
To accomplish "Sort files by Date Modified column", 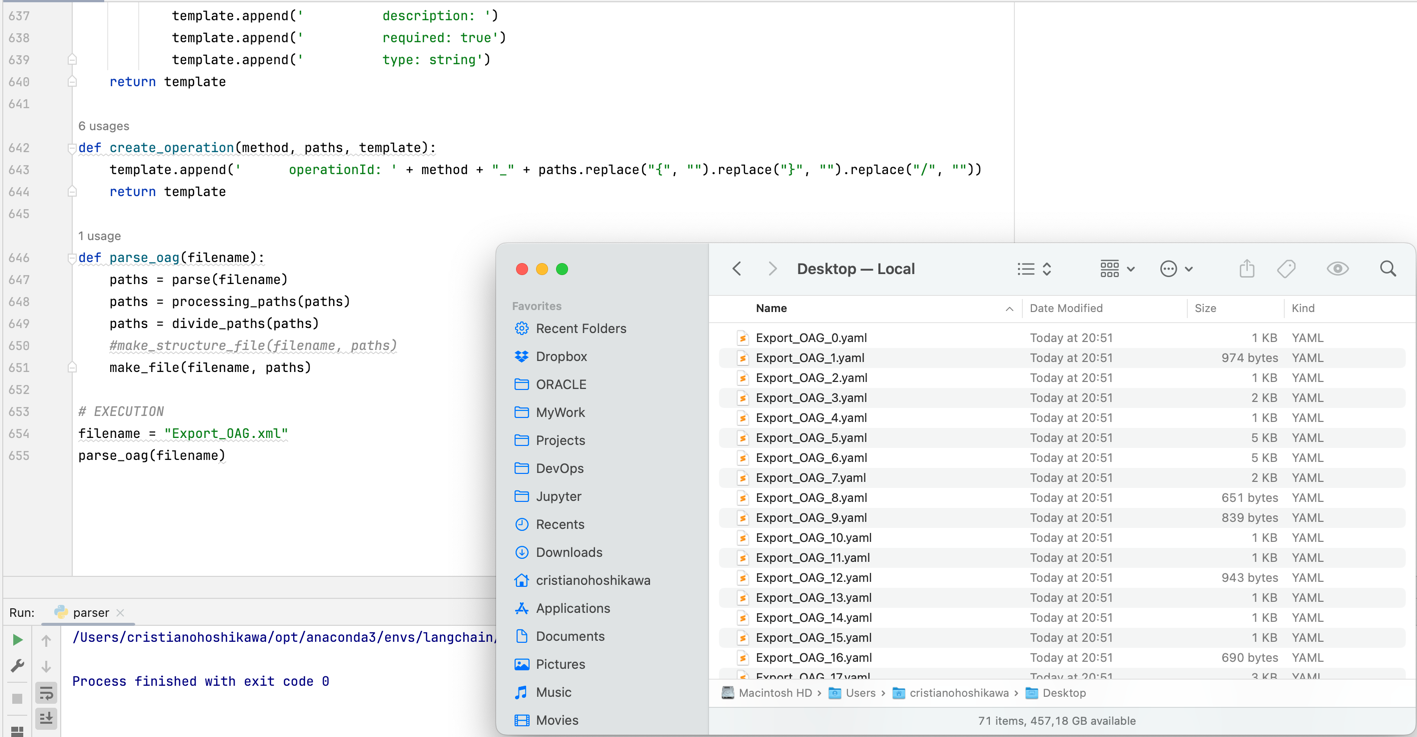I will (1066, 309).
